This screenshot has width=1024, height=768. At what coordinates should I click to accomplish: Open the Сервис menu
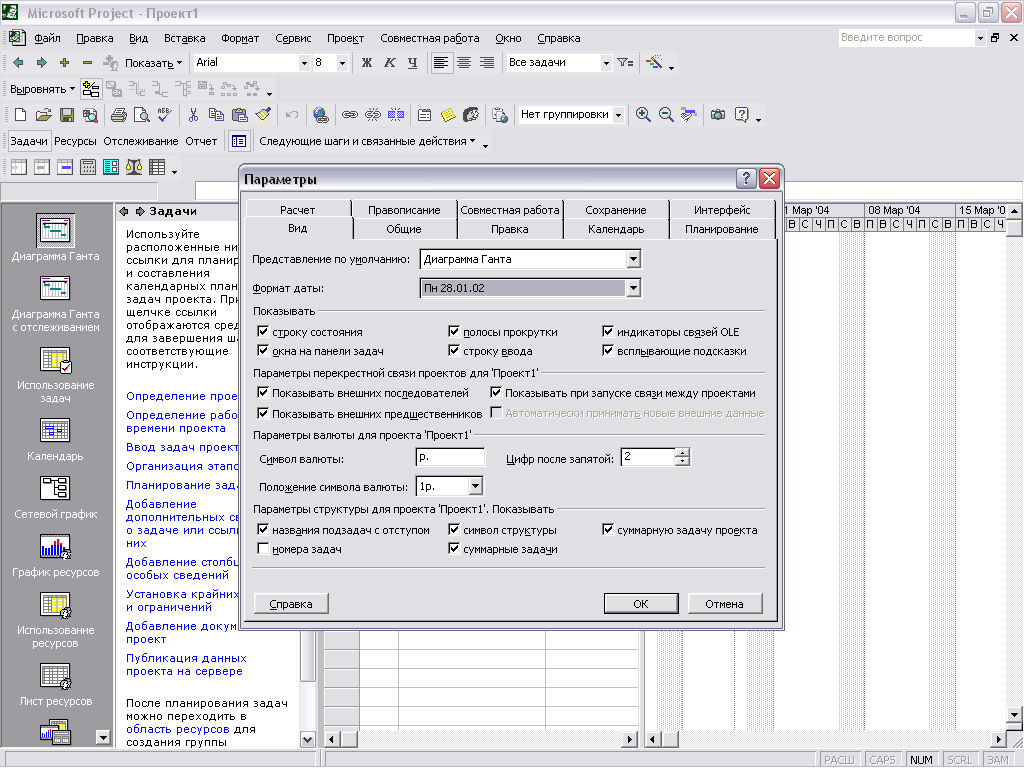pyautogui.click(x=293, y=39)
